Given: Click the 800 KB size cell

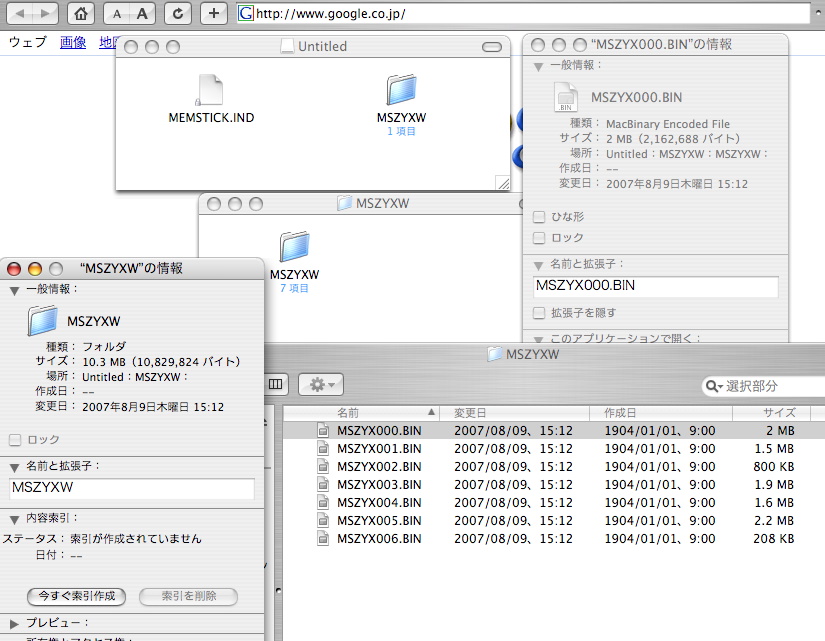Looking at the screenshot, I should tap(773, 467).
